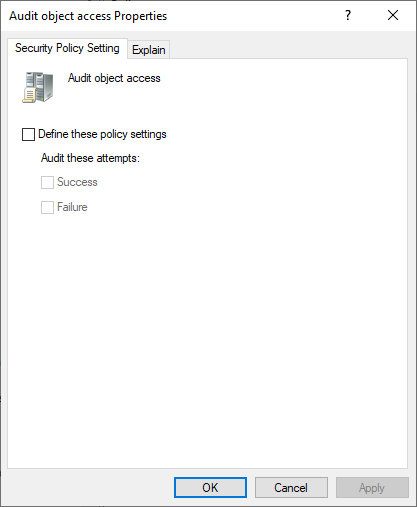
Task: Click the Failure label text
Action: click(x=72, y=207)
